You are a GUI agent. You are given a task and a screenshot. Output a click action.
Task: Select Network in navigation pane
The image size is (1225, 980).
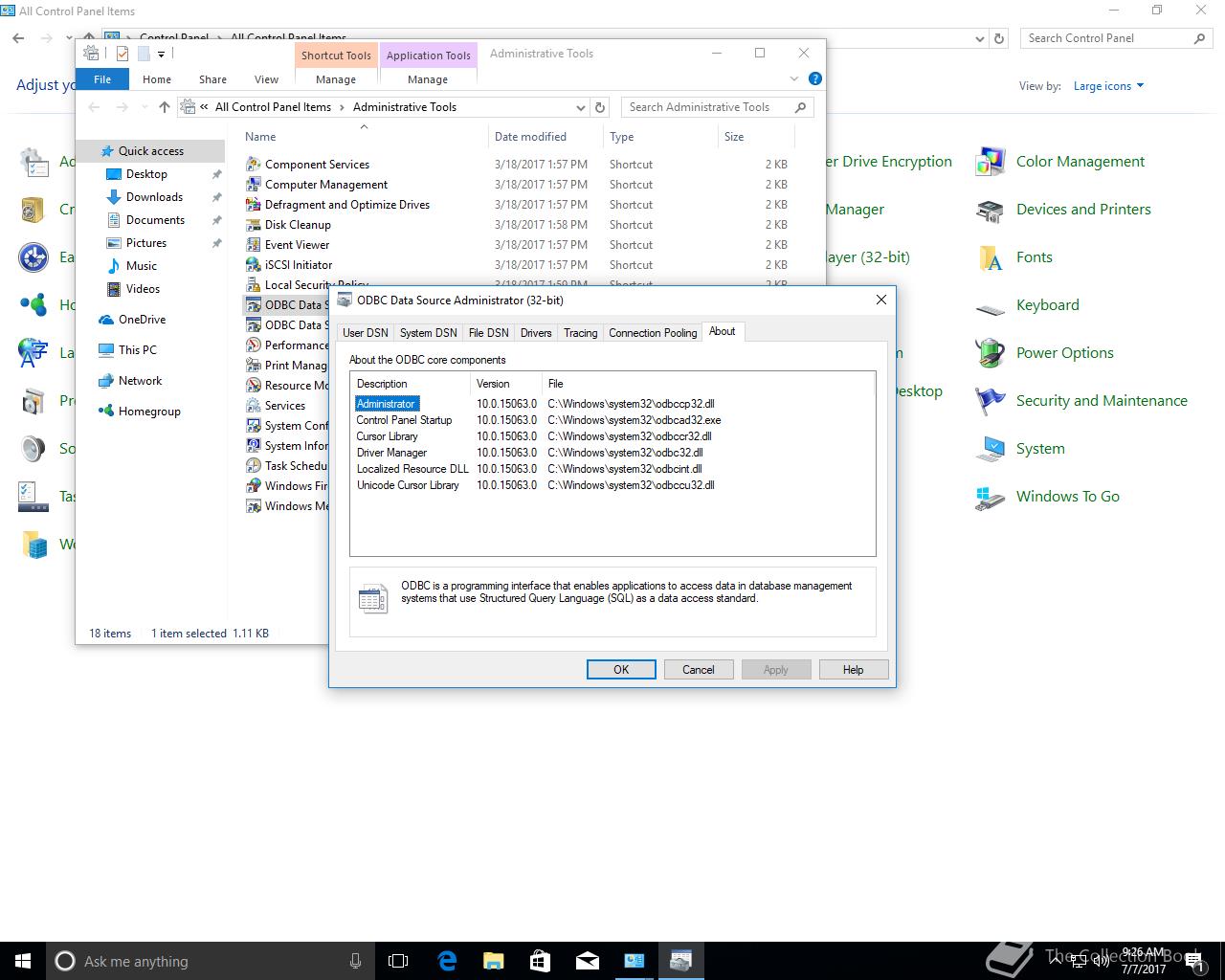coord(140,381)
